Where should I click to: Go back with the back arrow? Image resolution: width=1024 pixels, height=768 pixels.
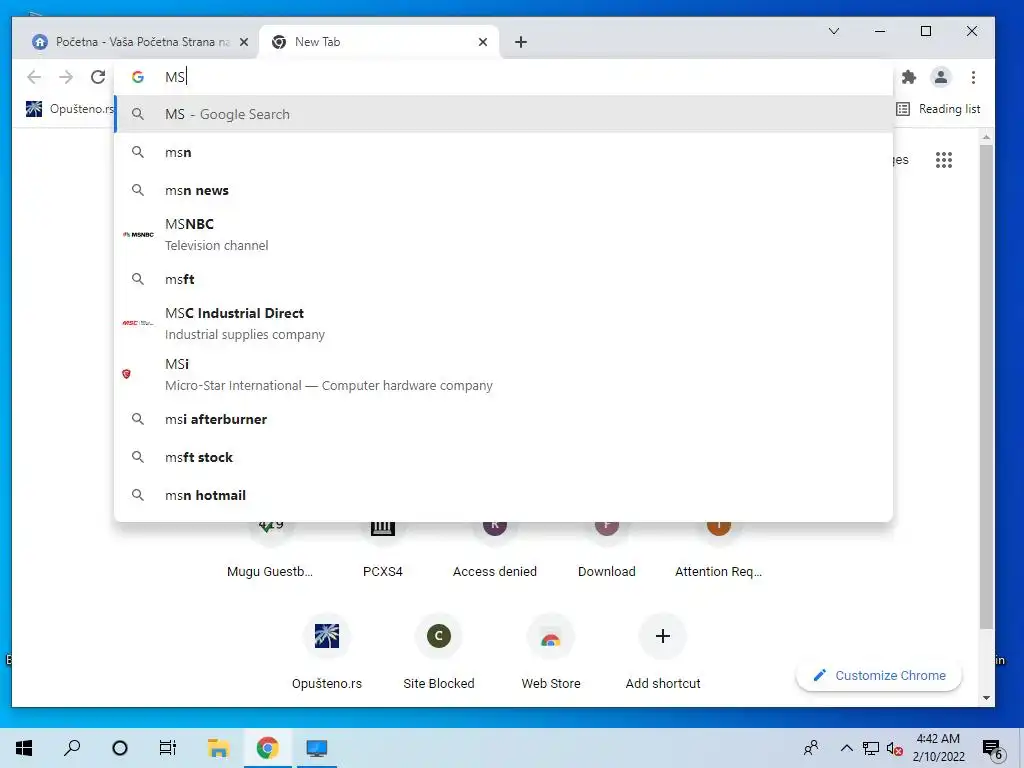click(34, 77)
